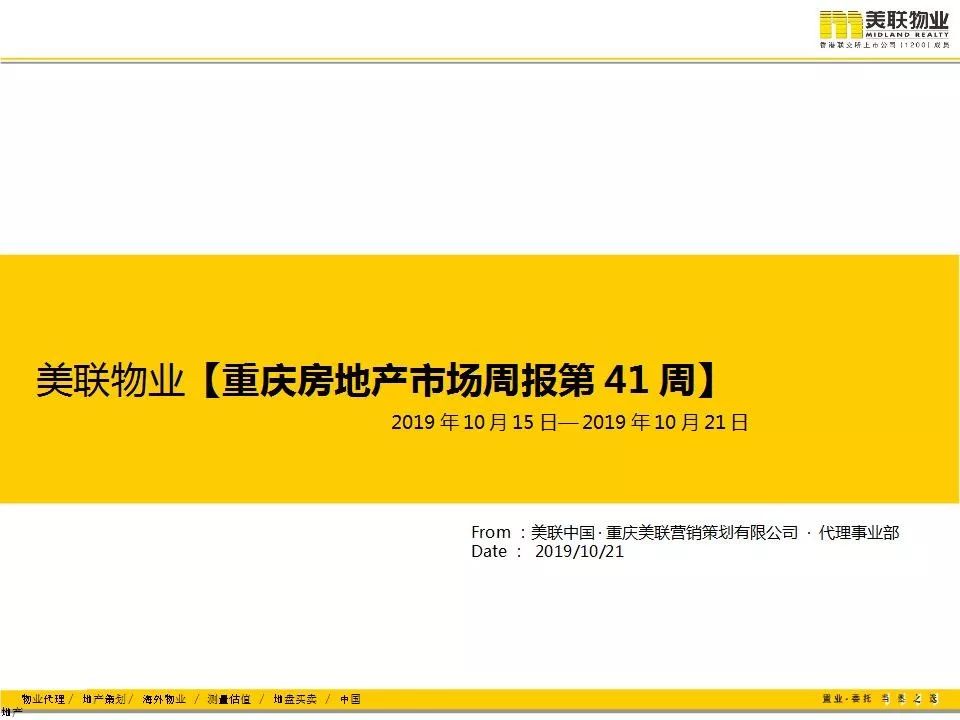Viewport: 960px width, 720px height.
Task: Click the slogan at the footer's right end
Action: (880, 698)
